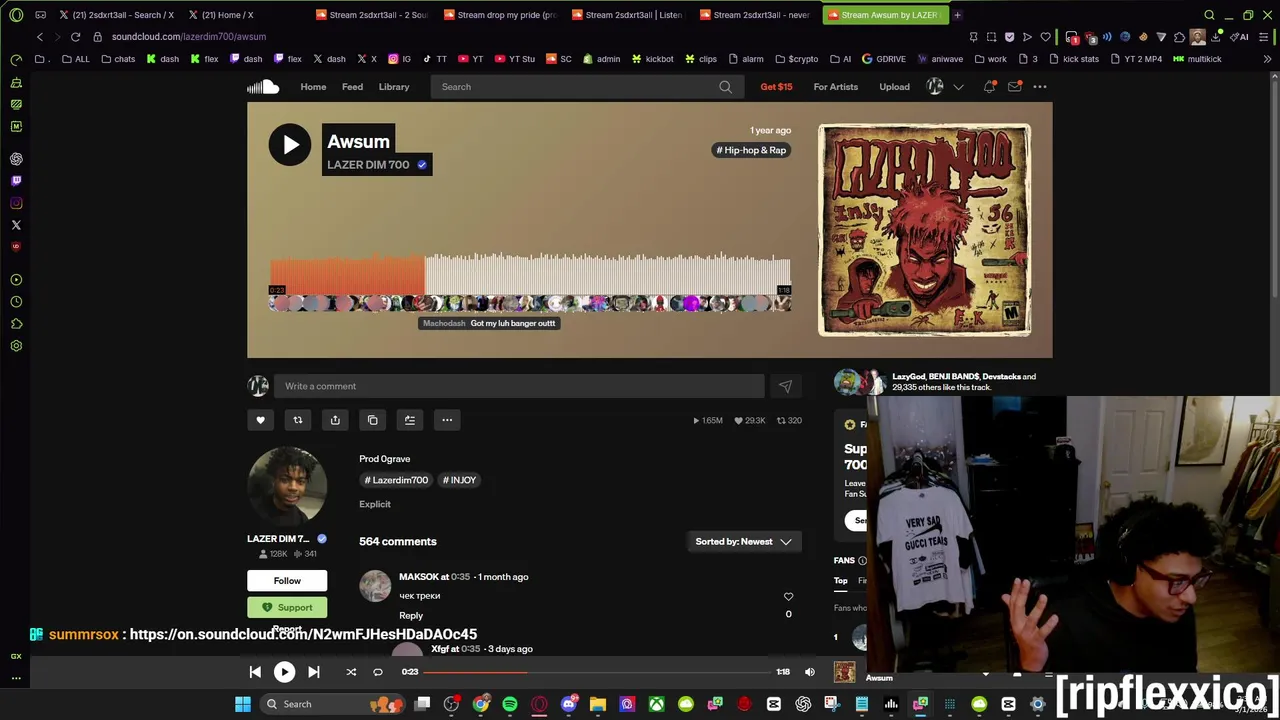Reply to MAKSOK's comment
The width and height of the screenshot is (1280, 720).
click(x=411, y=616)
